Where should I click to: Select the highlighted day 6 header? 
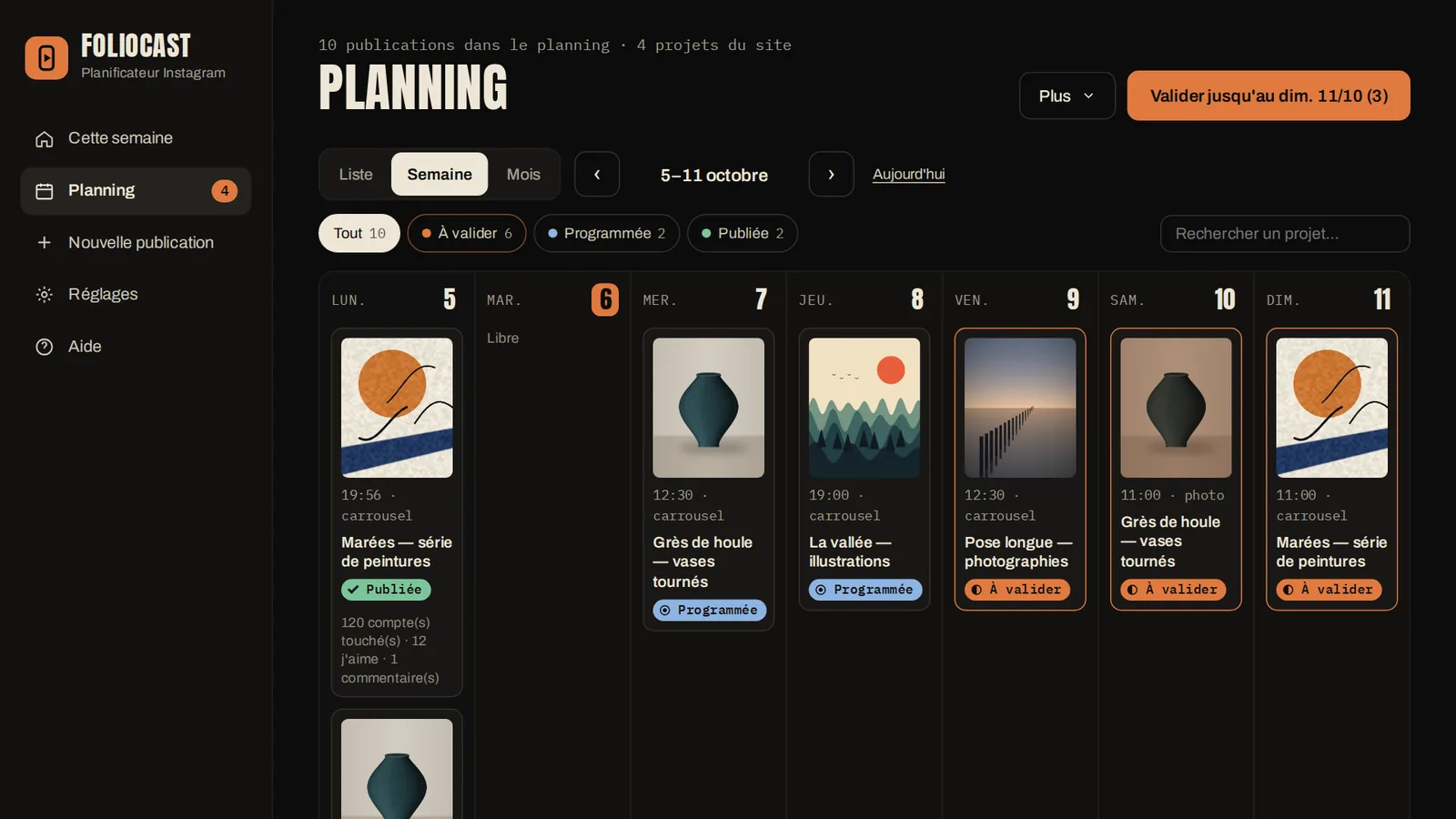(x=605, y=299)
